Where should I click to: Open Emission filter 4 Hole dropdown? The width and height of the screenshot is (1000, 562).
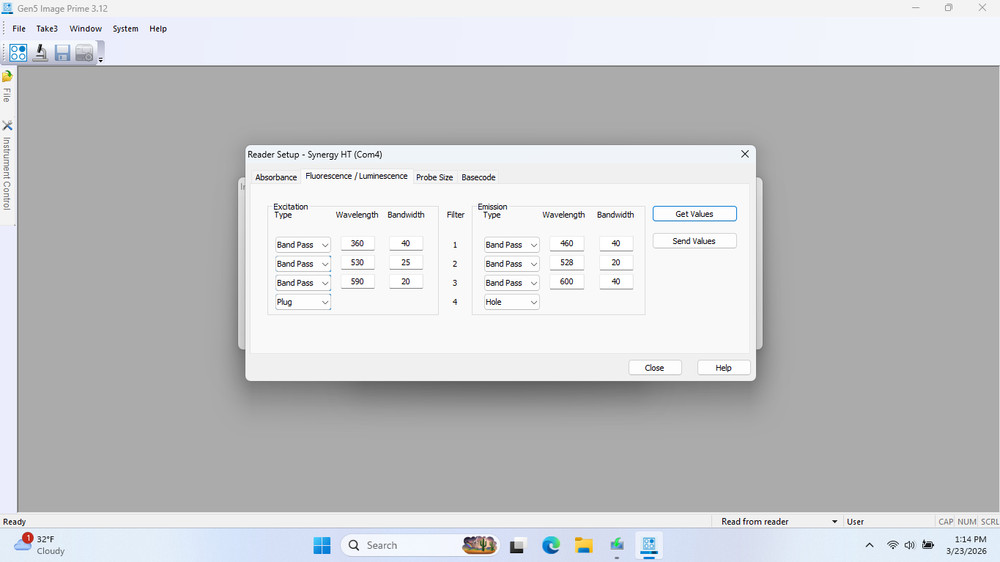tap(511, 302)
